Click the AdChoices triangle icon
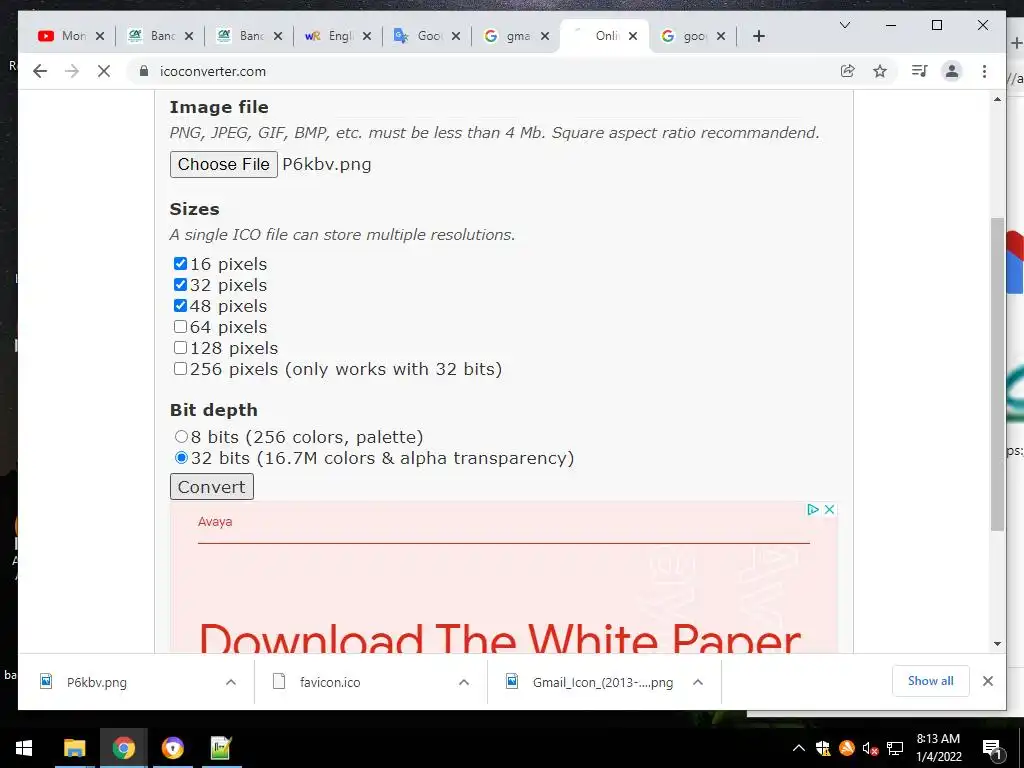Image resolution: width=1024 pixels, height=768 pixels. pyautogui.click(x=813, y=509)
